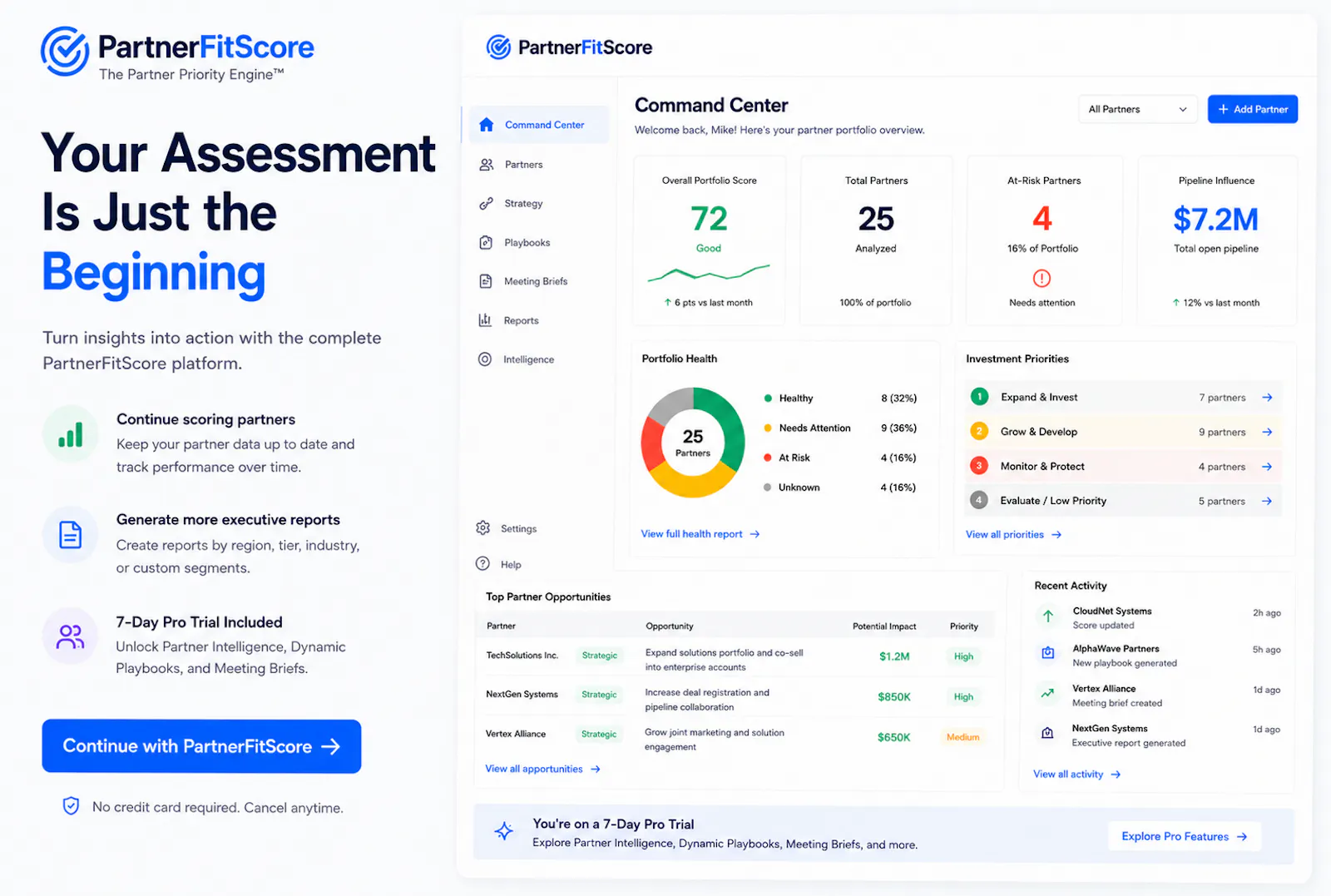
Task: Click the Command Center home icon
Action: [x=487, y=125]
